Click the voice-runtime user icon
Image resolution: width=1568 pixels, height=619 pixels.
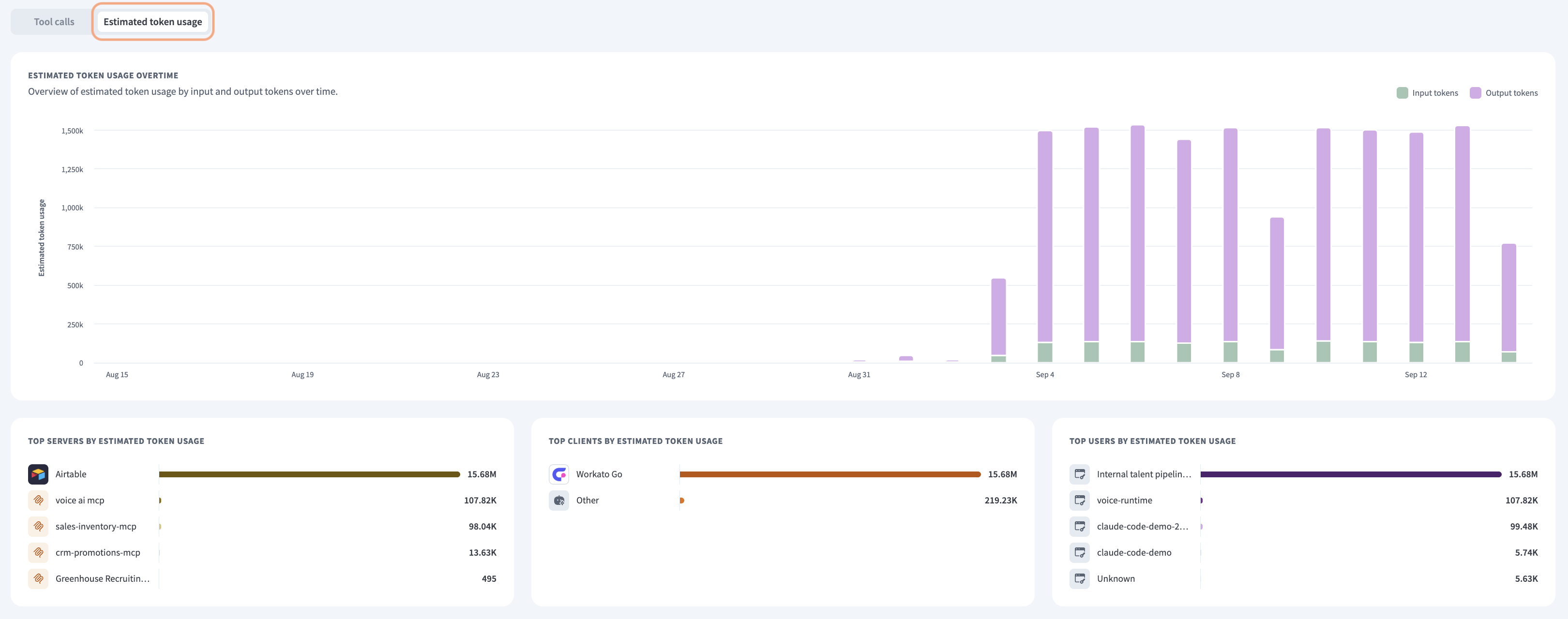point(1080,501)
